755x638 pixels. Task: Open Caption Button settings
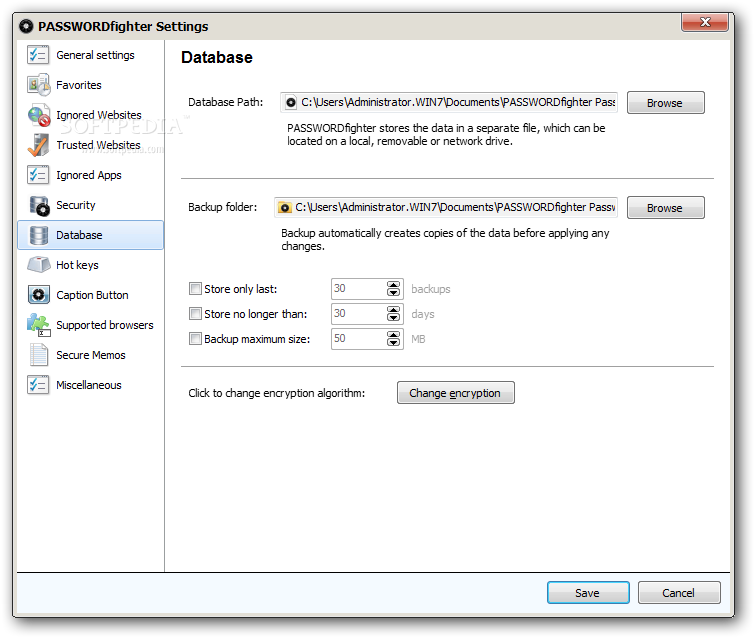92,295
